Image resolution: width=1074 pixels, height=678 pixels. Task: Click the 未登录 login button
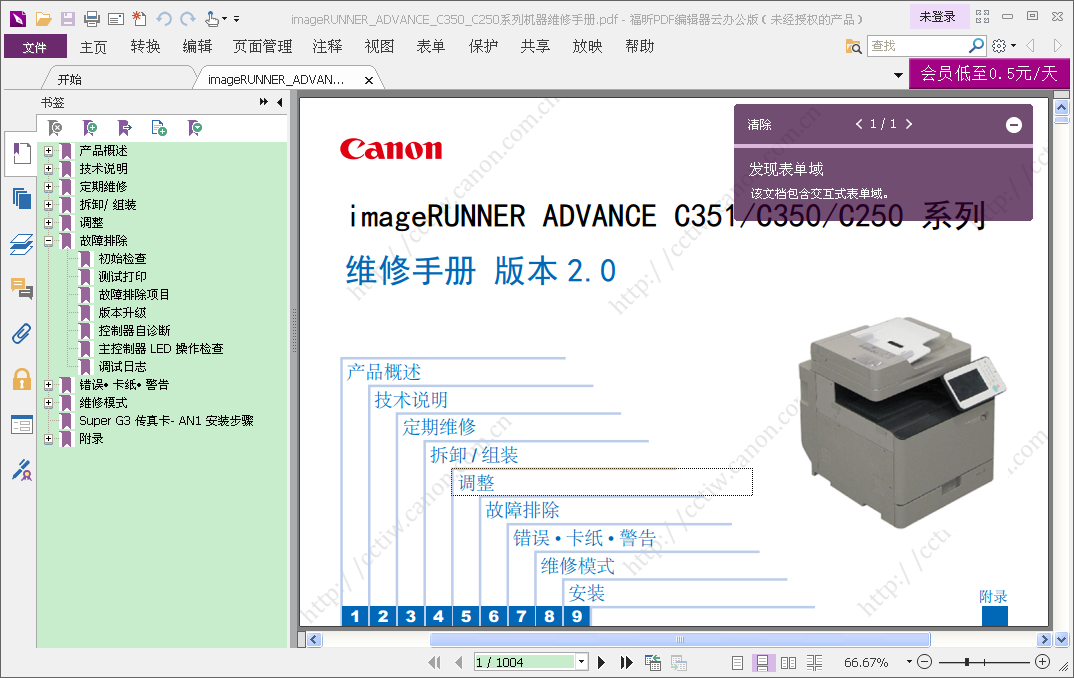tap(937, 16)
